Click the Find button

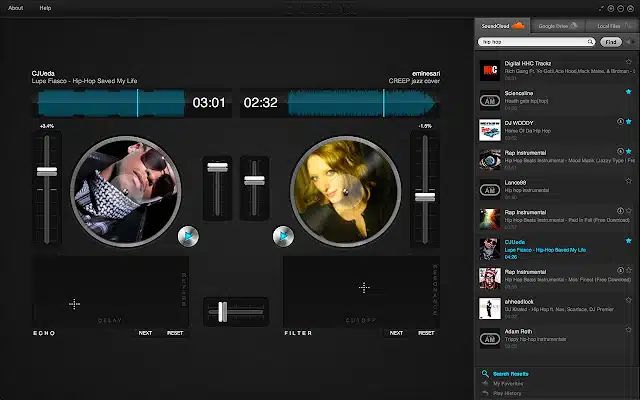[611, 42]
